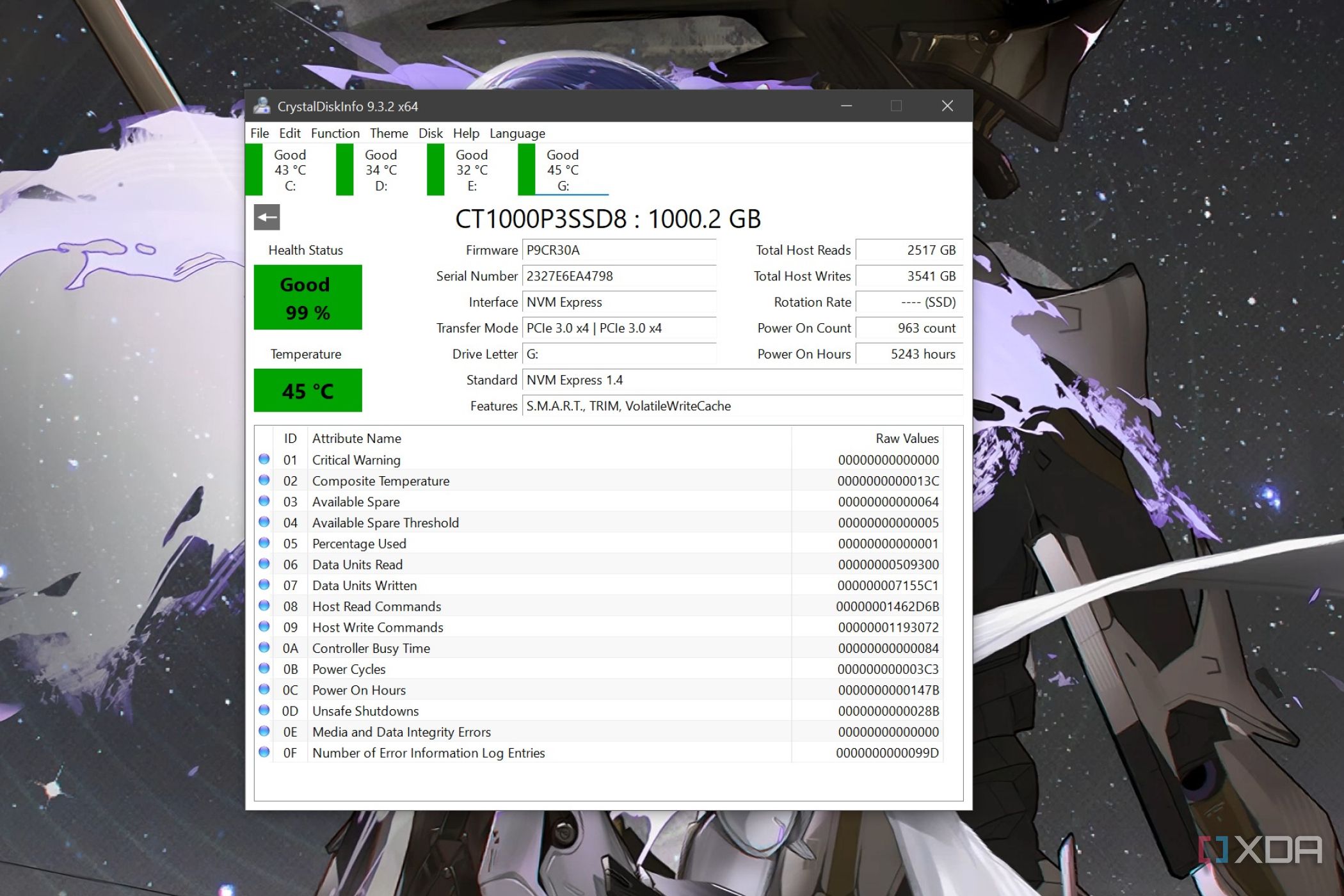The width and height of the screenshot is (1344, 896).
Task: Select the disk G: tab at 45 °C
Action: 563,170
